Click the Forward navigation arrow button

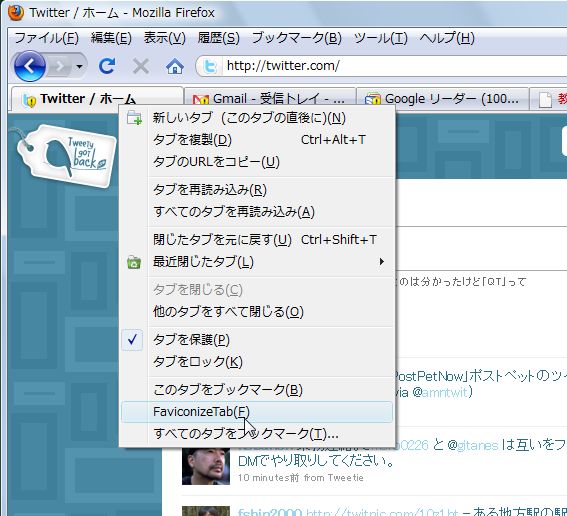[60, 67]
